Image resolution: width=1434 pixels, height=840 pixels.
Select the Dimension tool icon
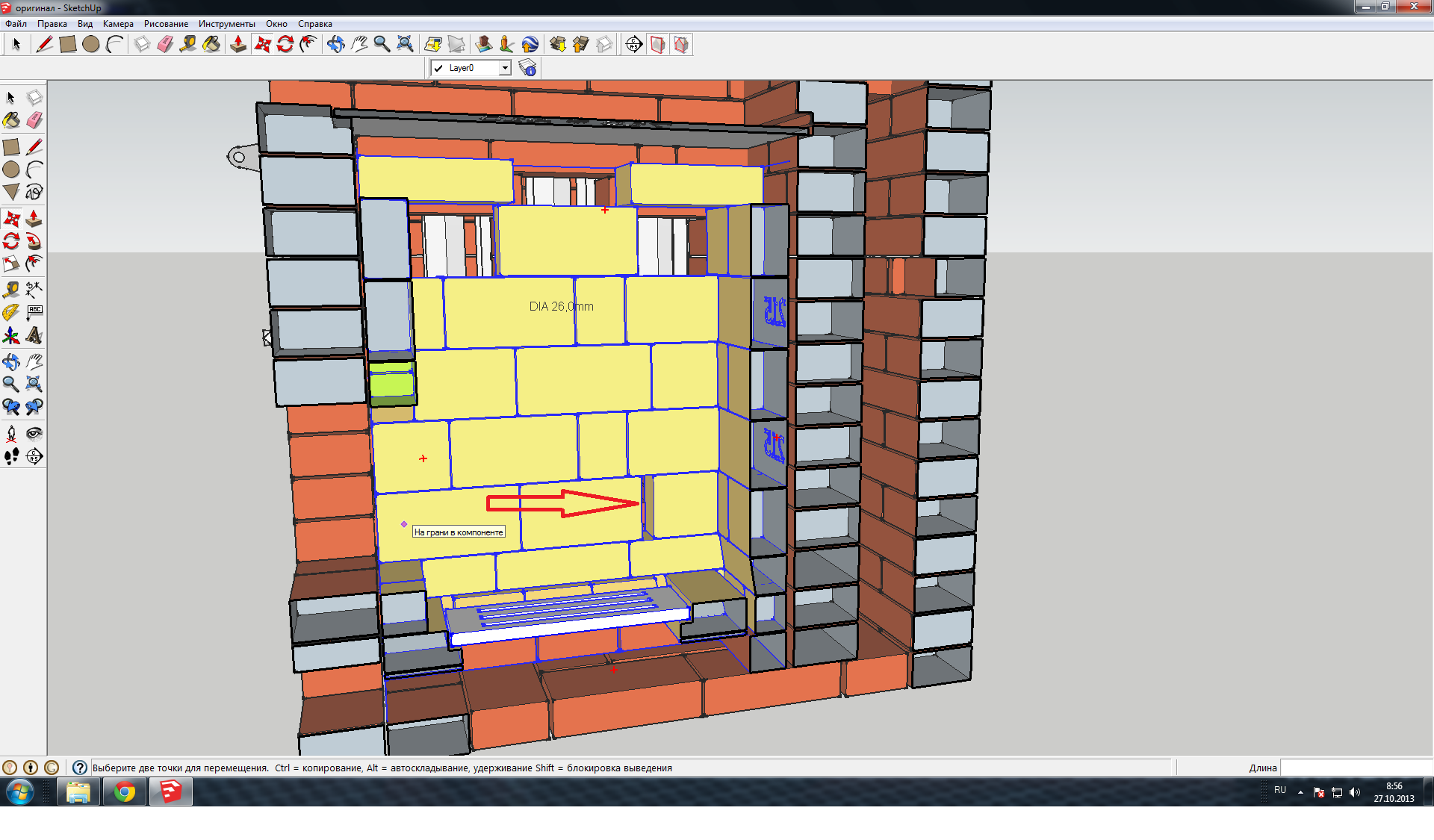point(34,290)
